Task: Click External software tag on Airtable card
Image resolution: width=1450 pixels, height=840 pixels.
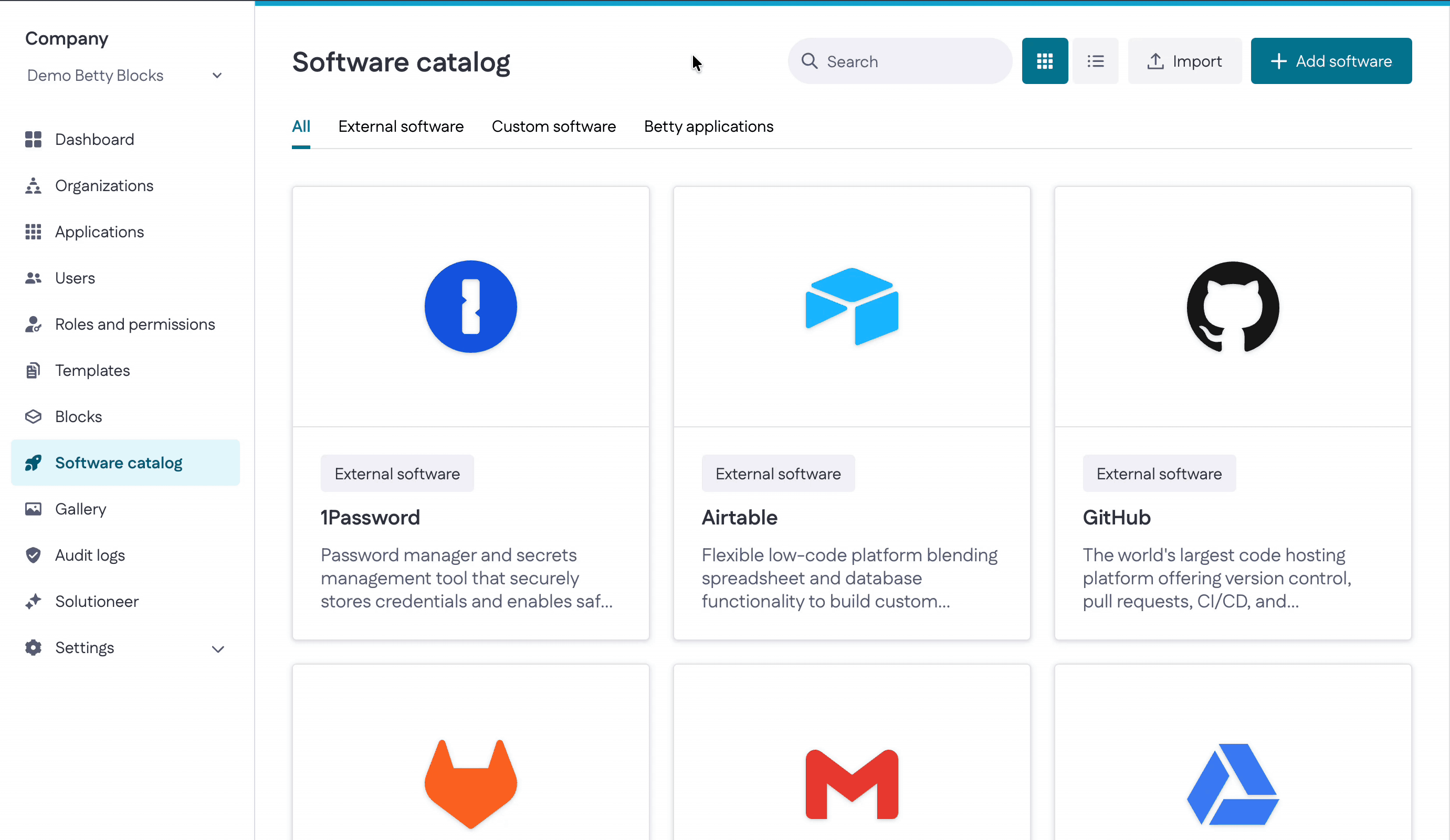Action: 778,474
